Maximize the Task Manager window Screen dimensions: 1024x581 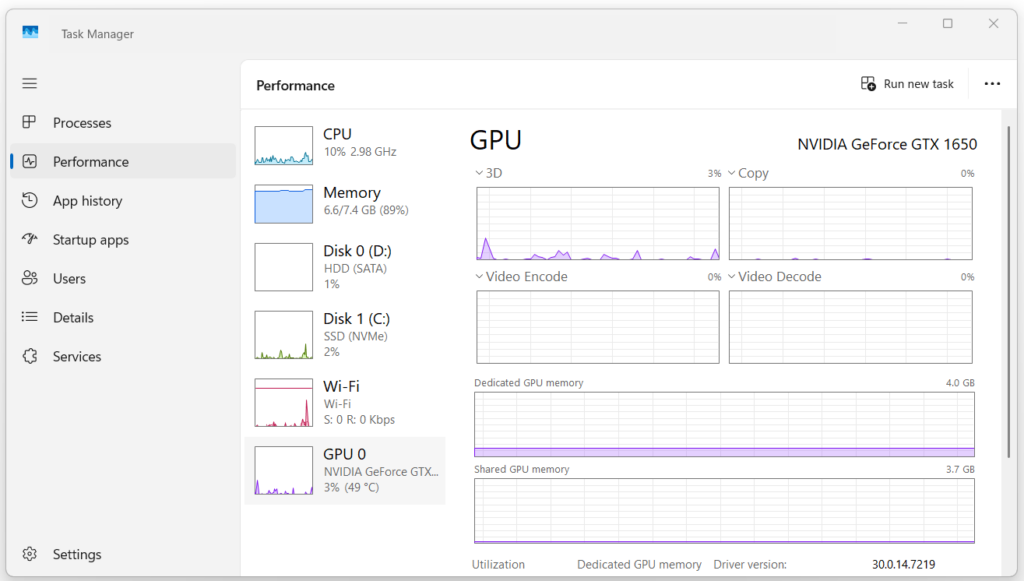point(948,24)
